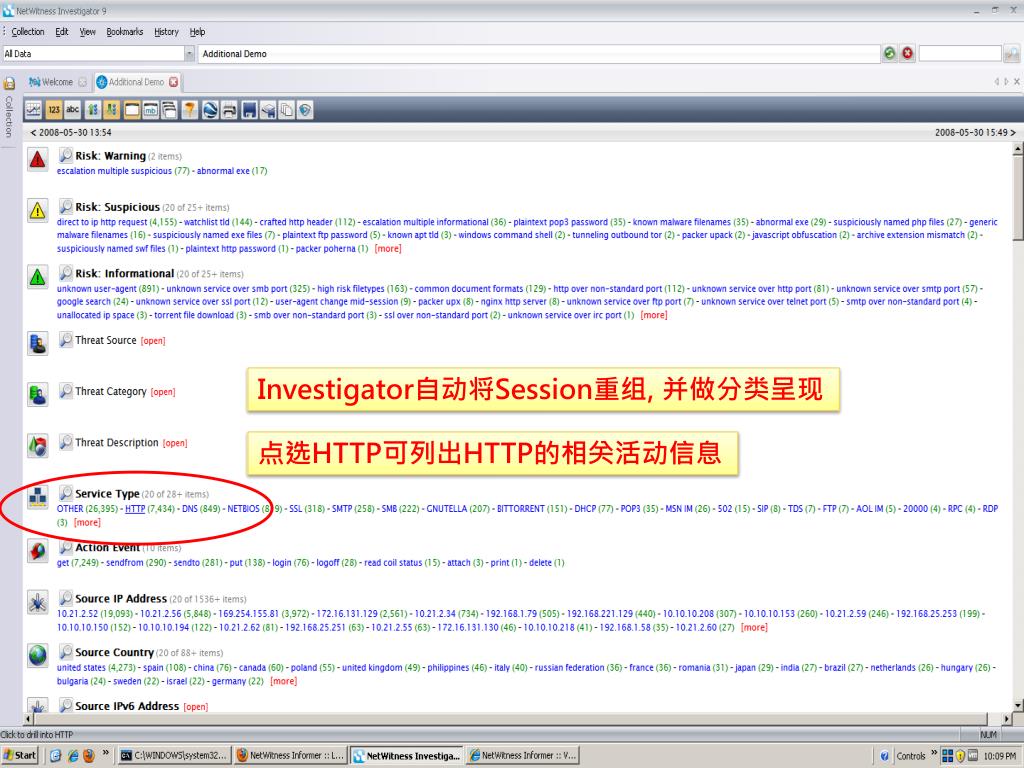Click the shield icon at toolbar end
The image size is (1024, 768).
point(305,110)
